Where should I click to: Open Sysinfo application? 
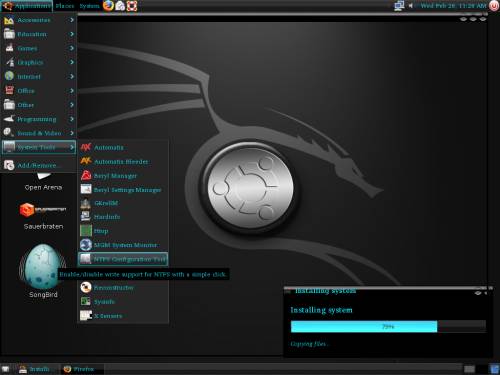click(123, 302)
